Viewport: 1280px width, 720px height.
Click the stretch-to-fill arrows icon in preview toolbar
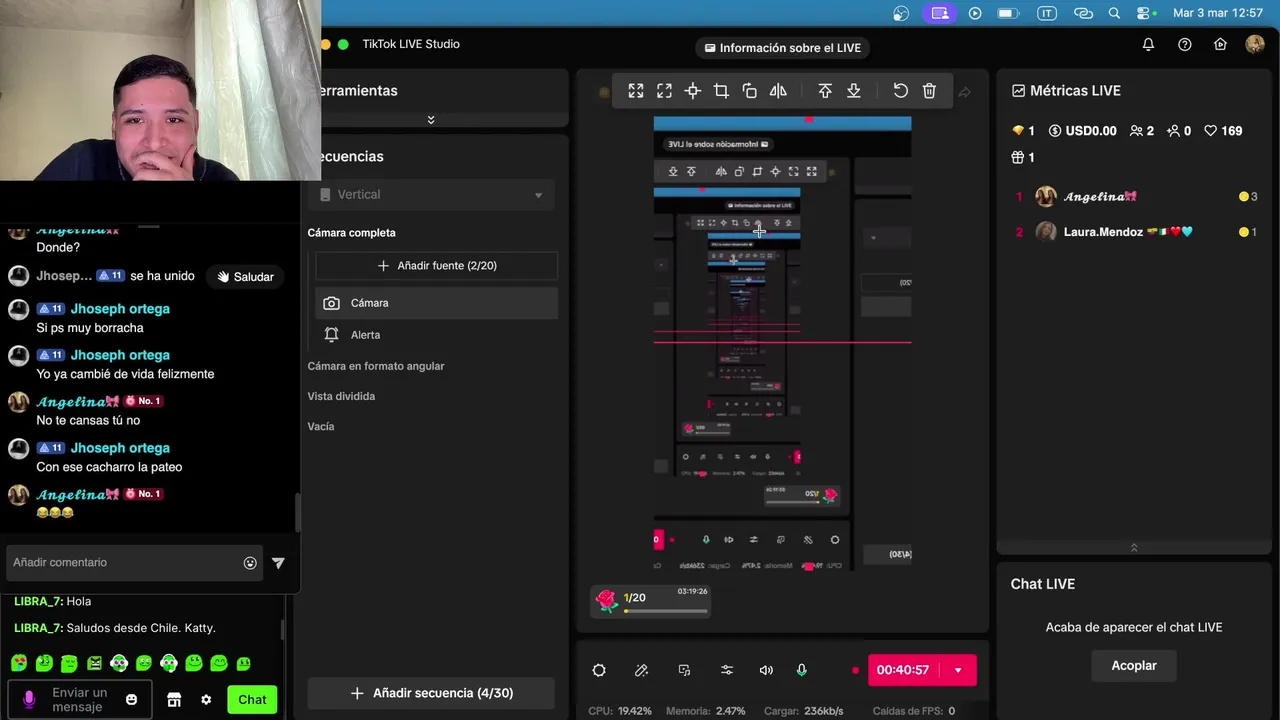pyautogui.click(x=636, y=91)
